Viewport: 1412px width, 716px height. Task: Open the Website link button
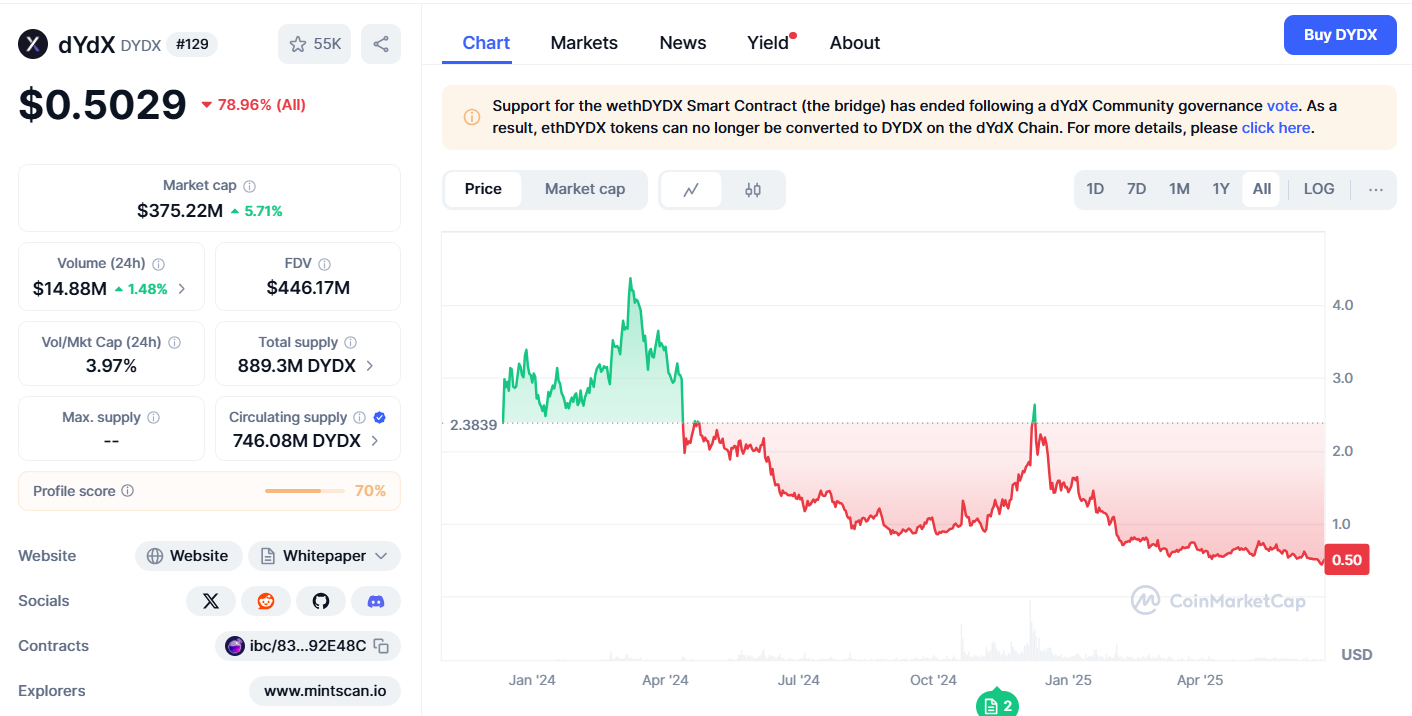pyautogui.click(x=187, y=556)
